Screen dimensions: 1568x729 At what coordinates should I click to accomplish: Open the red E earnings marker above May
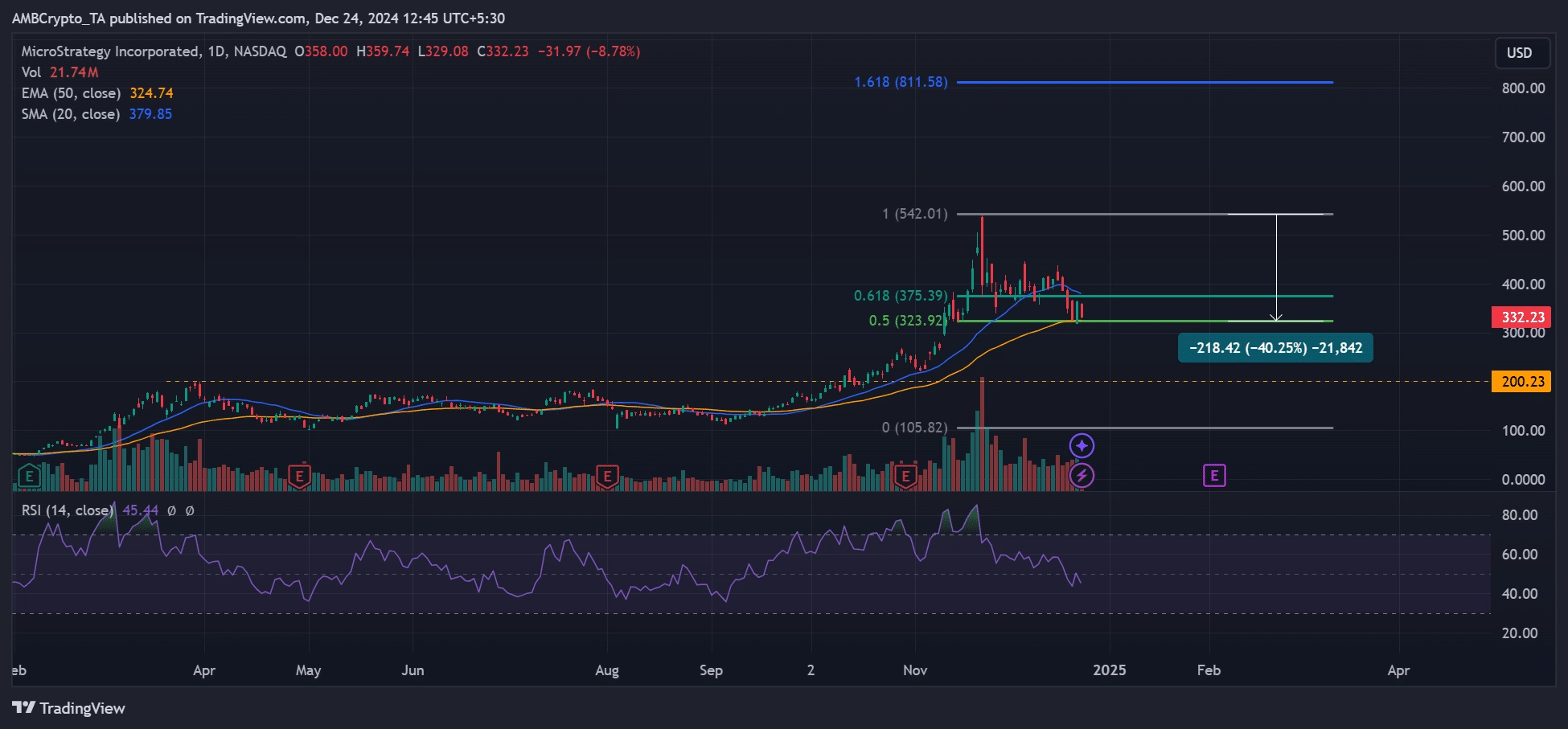(299, 476)
